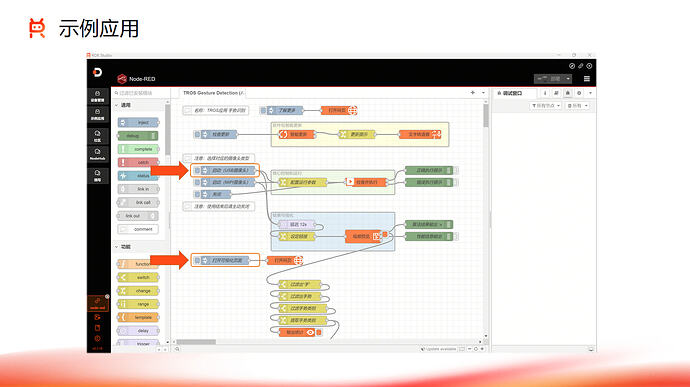Open the clear-messages dropdown in the debug panel
690x387 pixels.
577,106
